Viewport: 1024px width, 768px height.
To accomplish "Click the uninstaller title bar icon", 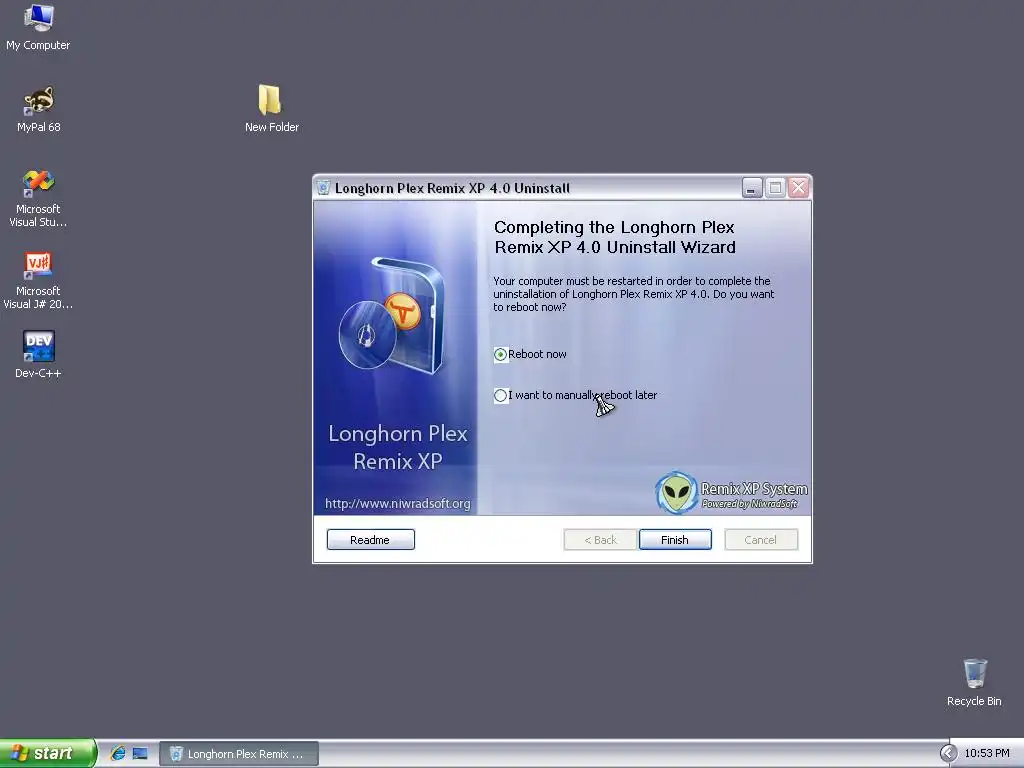I will coord(323,188).
